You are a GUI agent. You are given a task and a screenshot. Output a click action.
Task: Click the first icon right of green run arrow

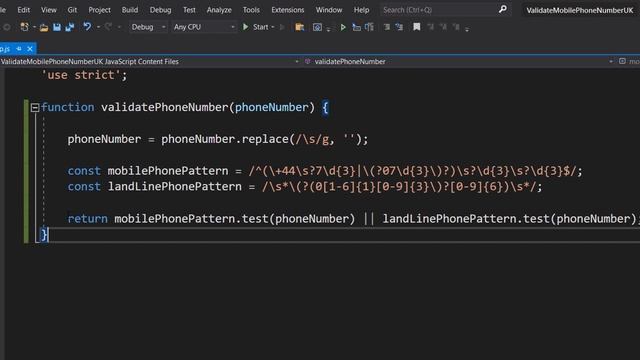356,27
